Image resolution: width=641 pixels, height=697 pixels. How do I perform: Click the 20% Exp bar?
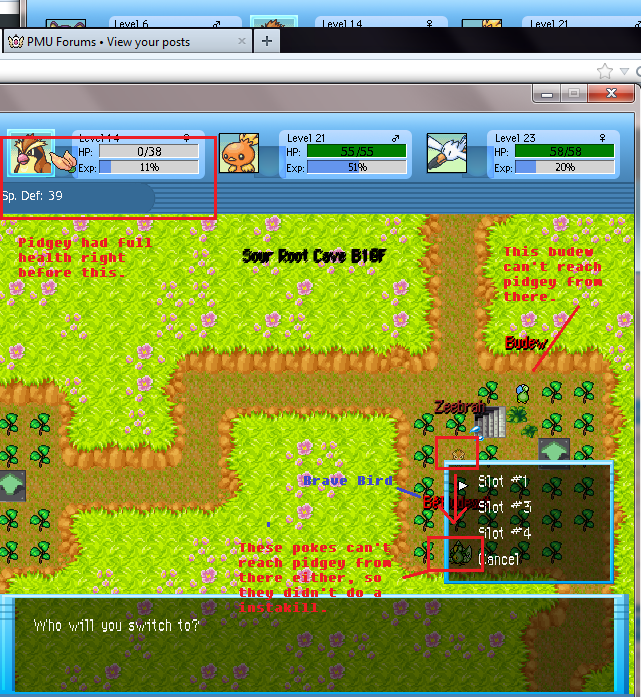[565, 168]
